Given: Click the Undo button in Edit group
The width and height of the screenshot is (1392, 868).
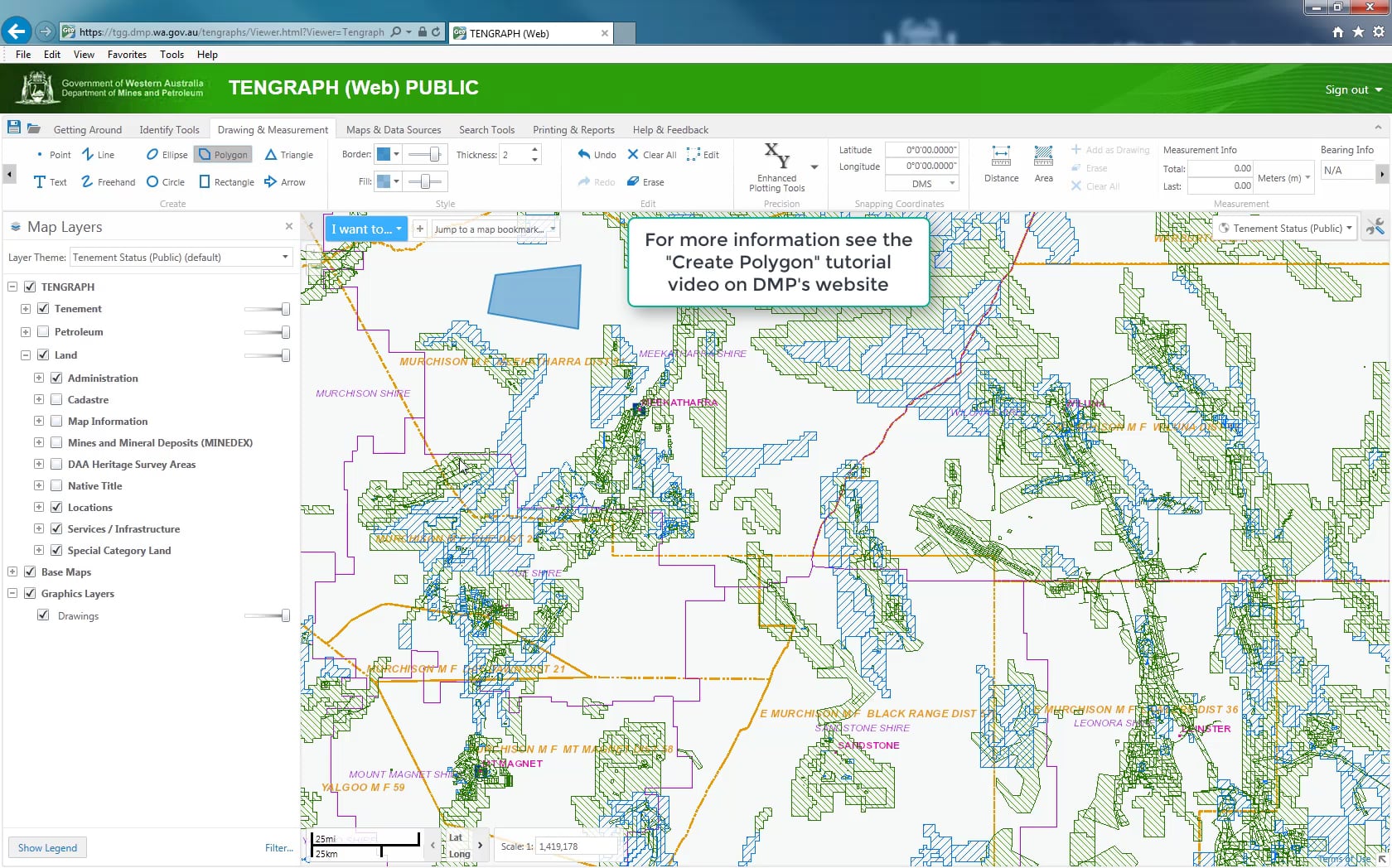Looking at the screenshot, I should [x=596, y=154].
